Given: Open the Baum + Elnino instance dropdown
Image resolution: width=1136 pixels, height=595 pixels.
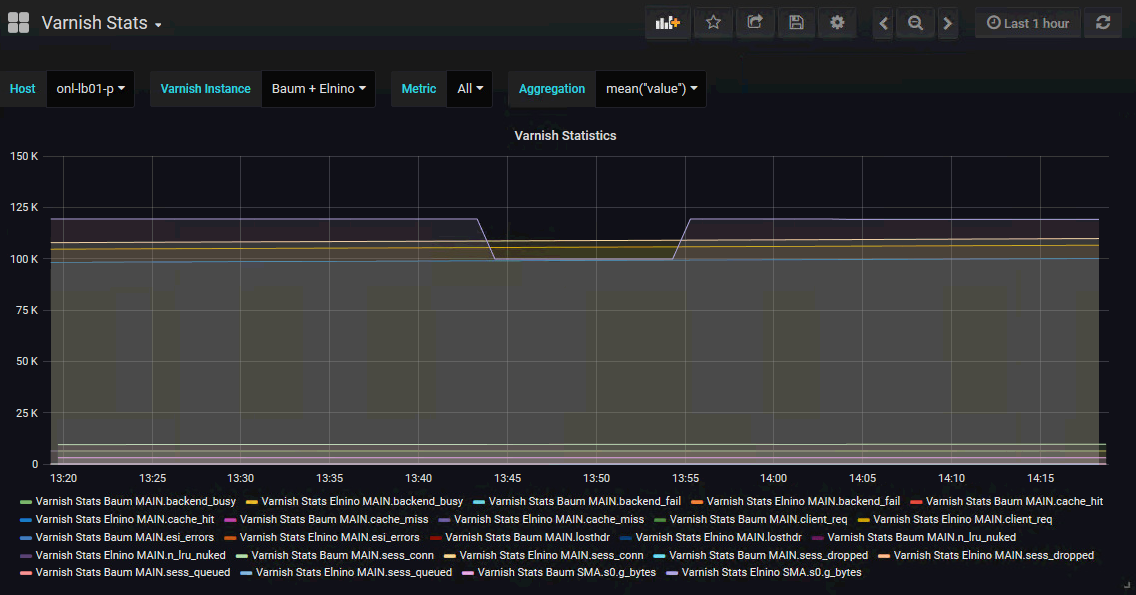Looking at the screenshot, I should click(x=318, y=88).
